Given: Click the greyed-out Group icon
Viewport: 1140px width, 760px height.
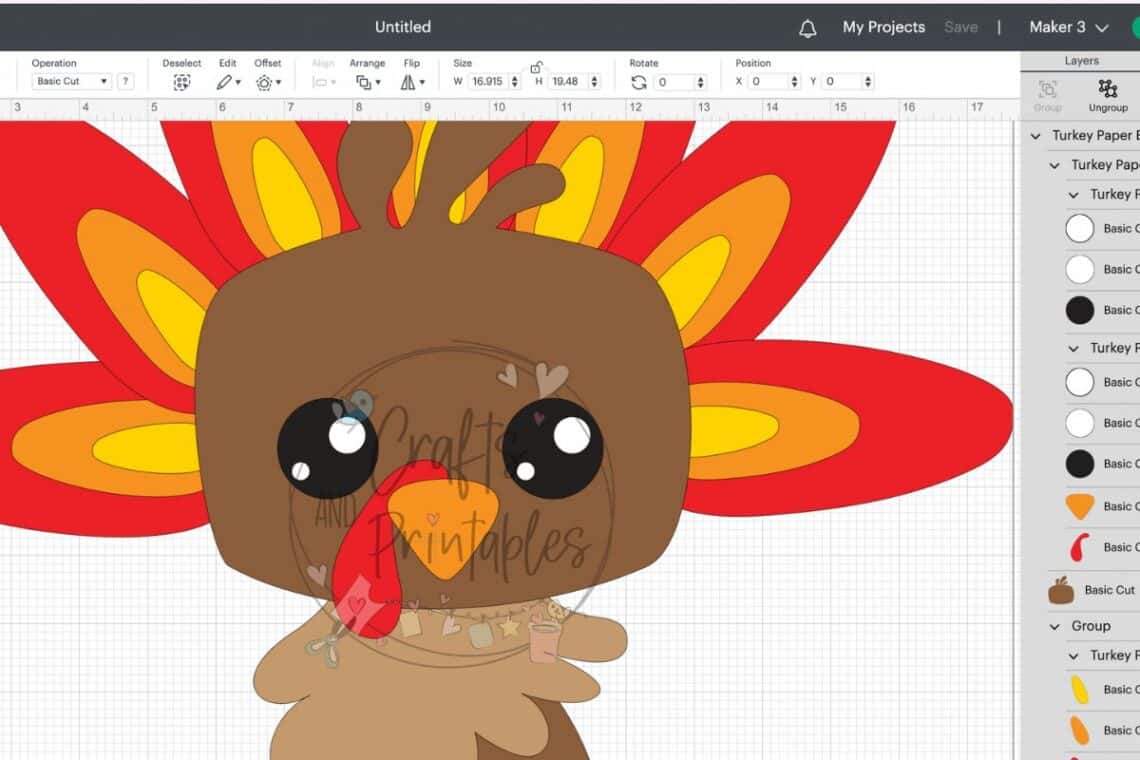Looking at the screenshot, I should pyautogui.click(x=1048, y=89).
